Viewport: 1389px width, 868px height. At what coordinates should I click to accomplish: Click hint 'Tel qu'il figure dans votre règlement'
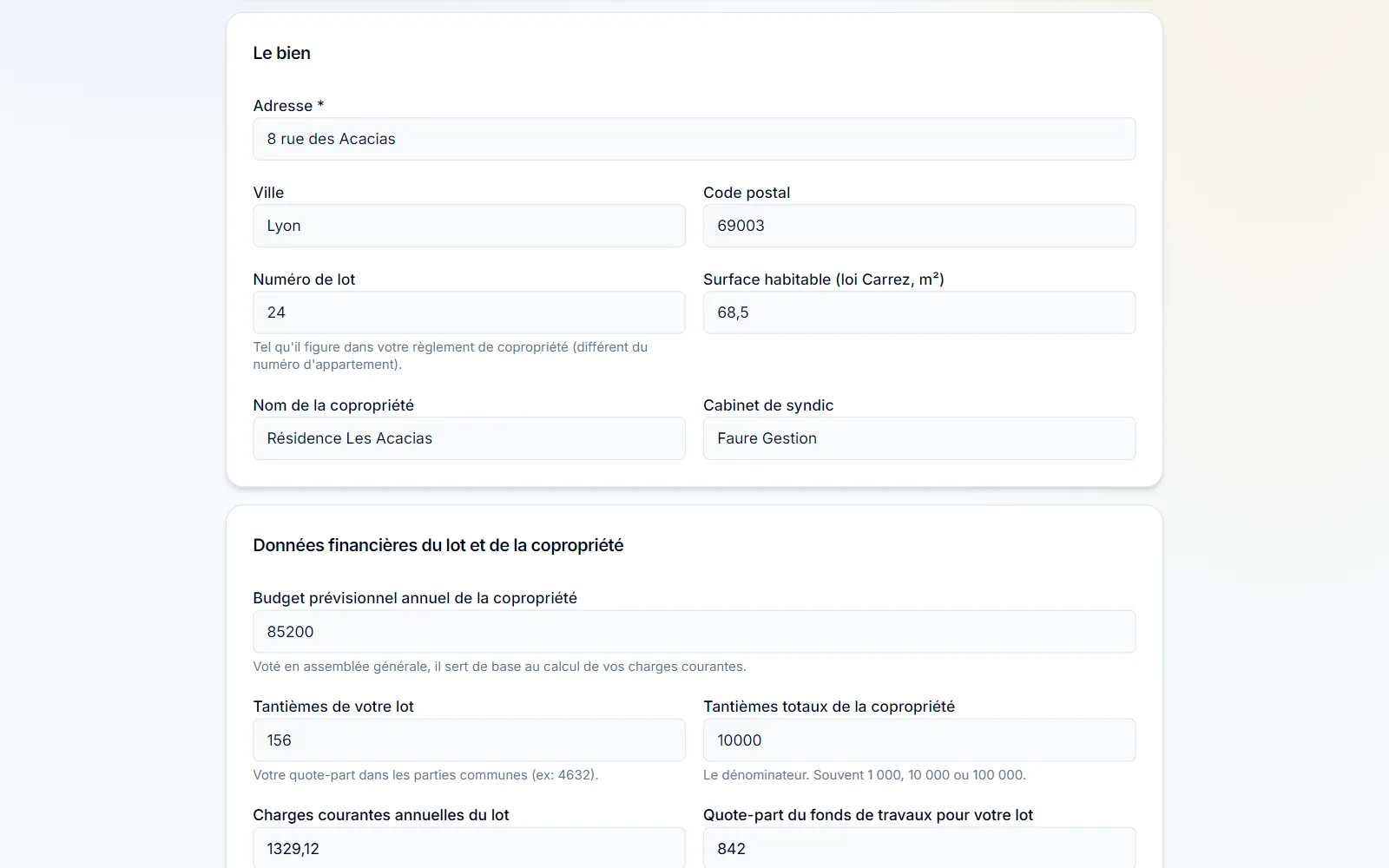pos(451,356)
